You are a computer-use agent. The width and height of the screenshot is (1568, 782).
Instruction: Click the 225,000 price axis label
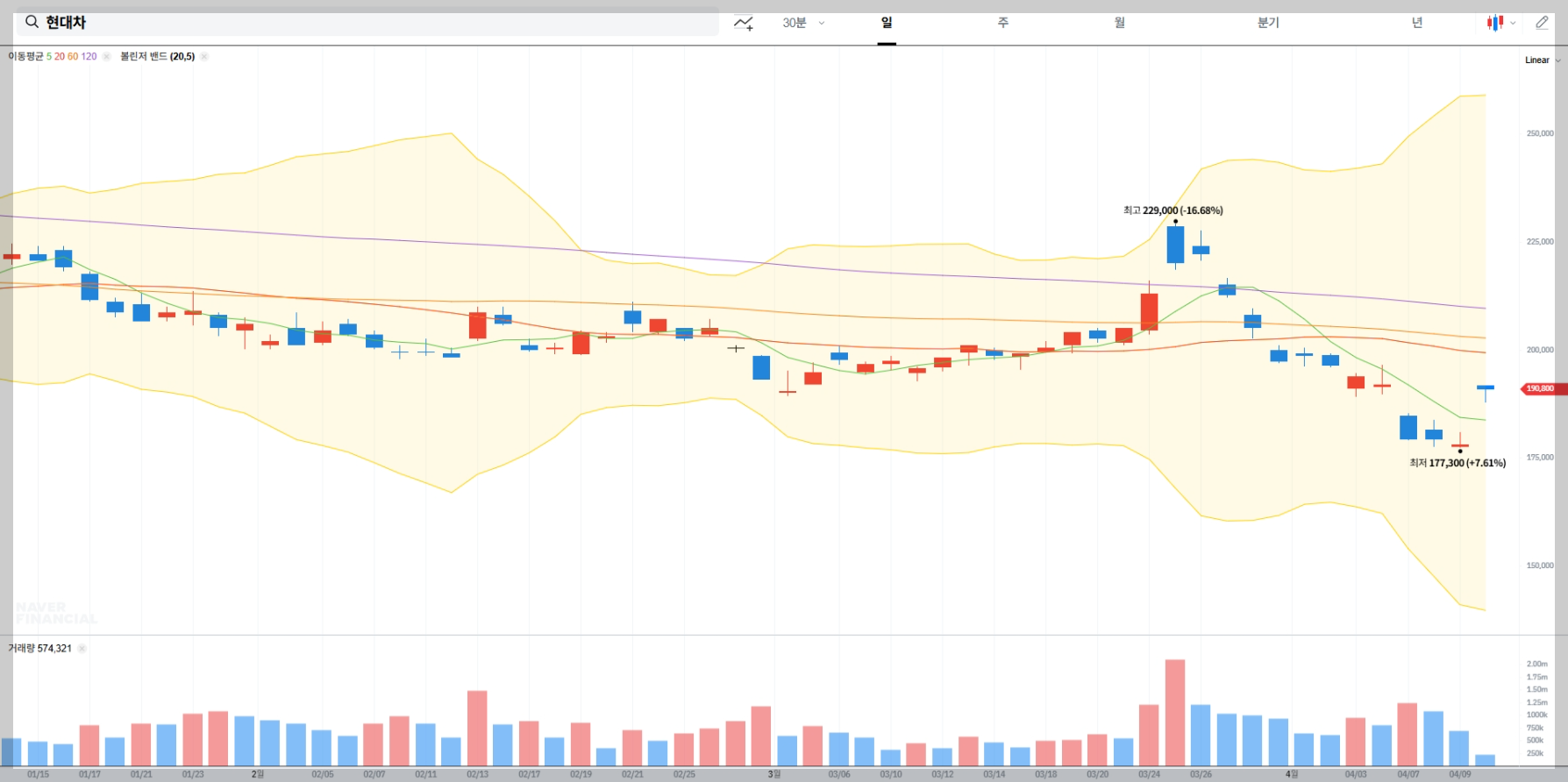[x=1540, y=242]
